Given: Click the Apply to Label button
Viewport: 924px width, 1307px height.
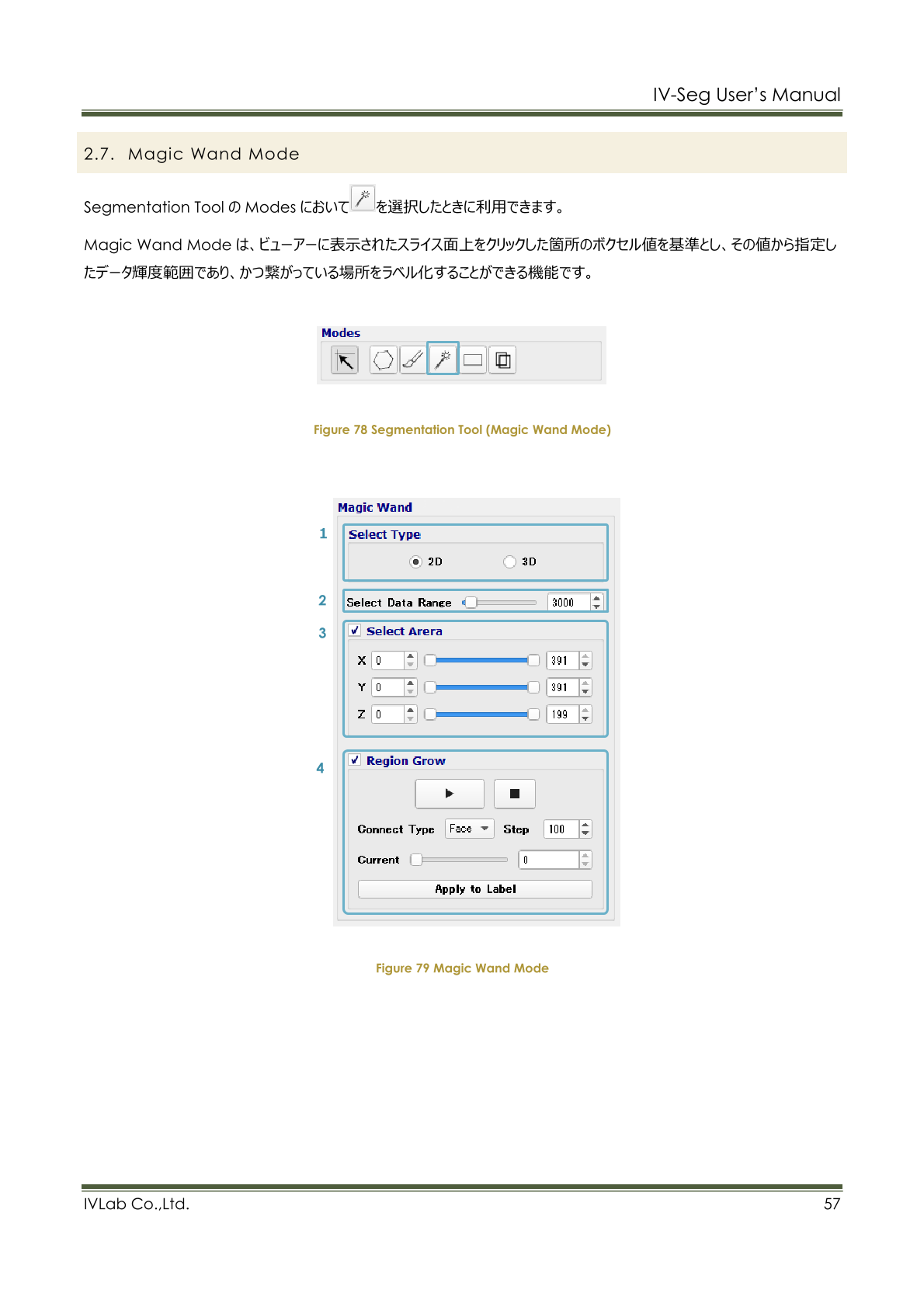Looking at the screenshot, I should click(x=474, y=889).
